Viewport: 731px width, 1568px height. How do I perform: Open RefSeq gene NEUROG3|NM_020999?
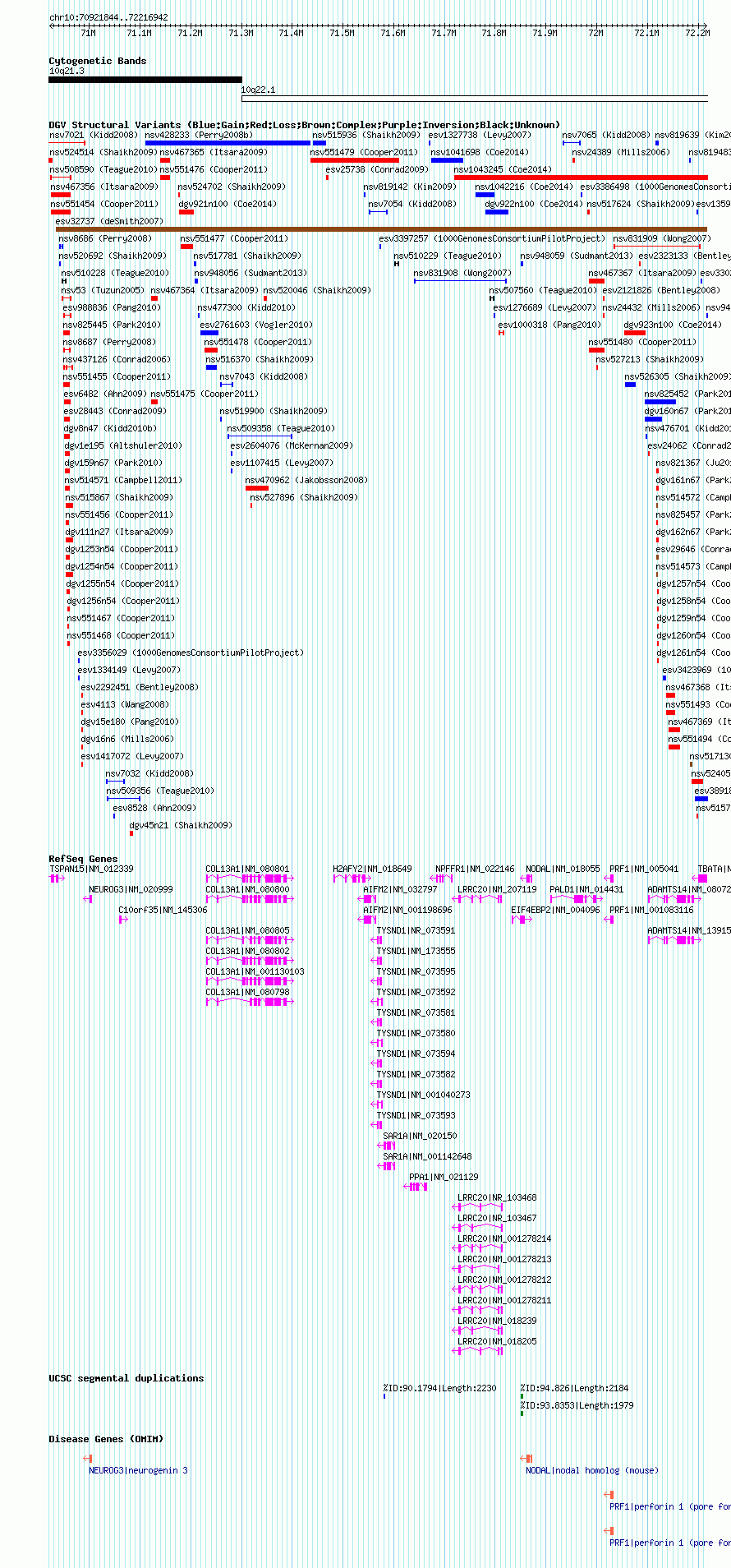[x=131, y=889]
